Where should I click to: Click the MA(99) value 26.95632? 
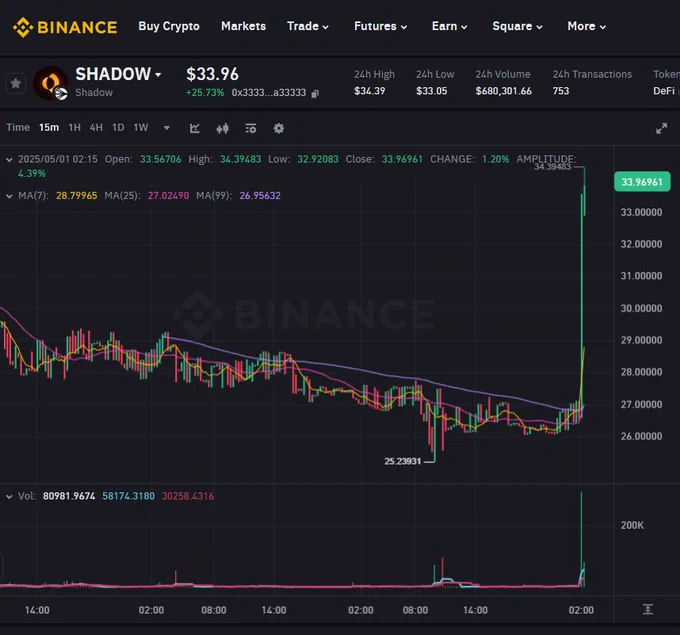(260, 196)
